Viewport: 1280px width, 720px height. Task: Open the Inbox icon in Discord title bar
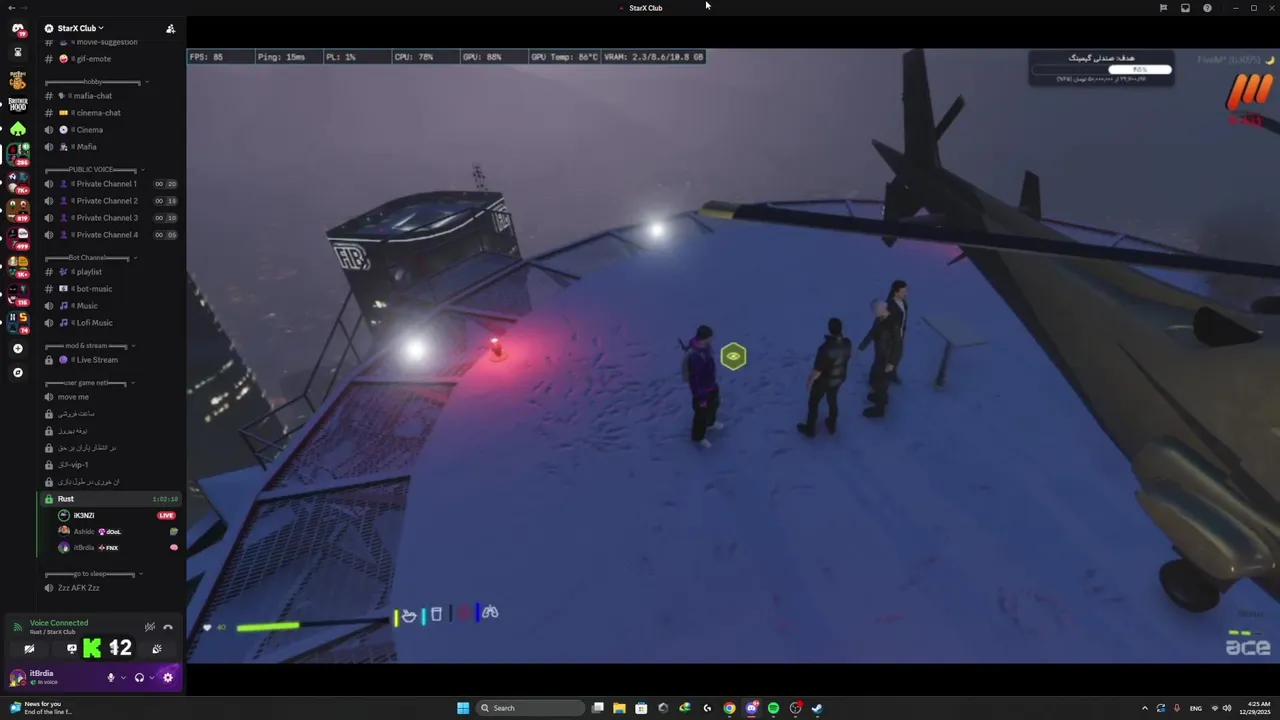pyautogui.click(x=1185, y=8)
